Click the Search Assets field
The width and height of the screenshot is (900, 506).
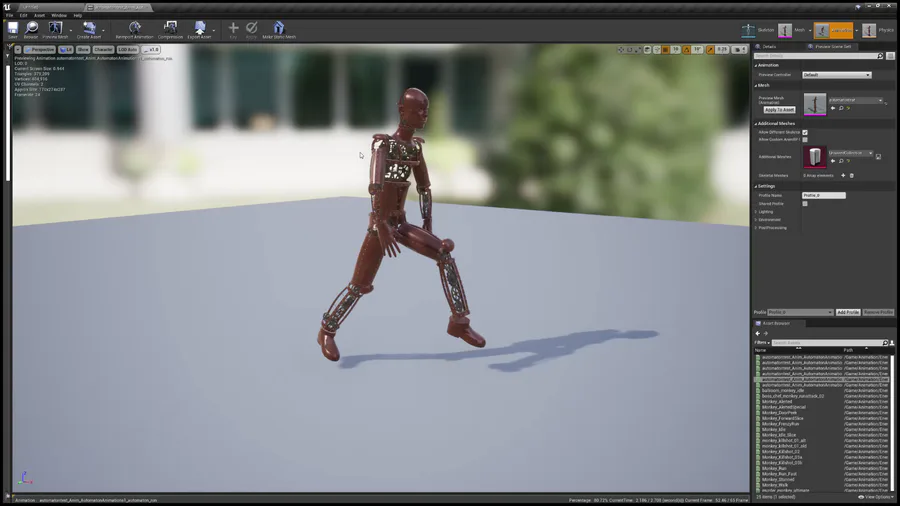pyautogui.click(x=827, y=342)
